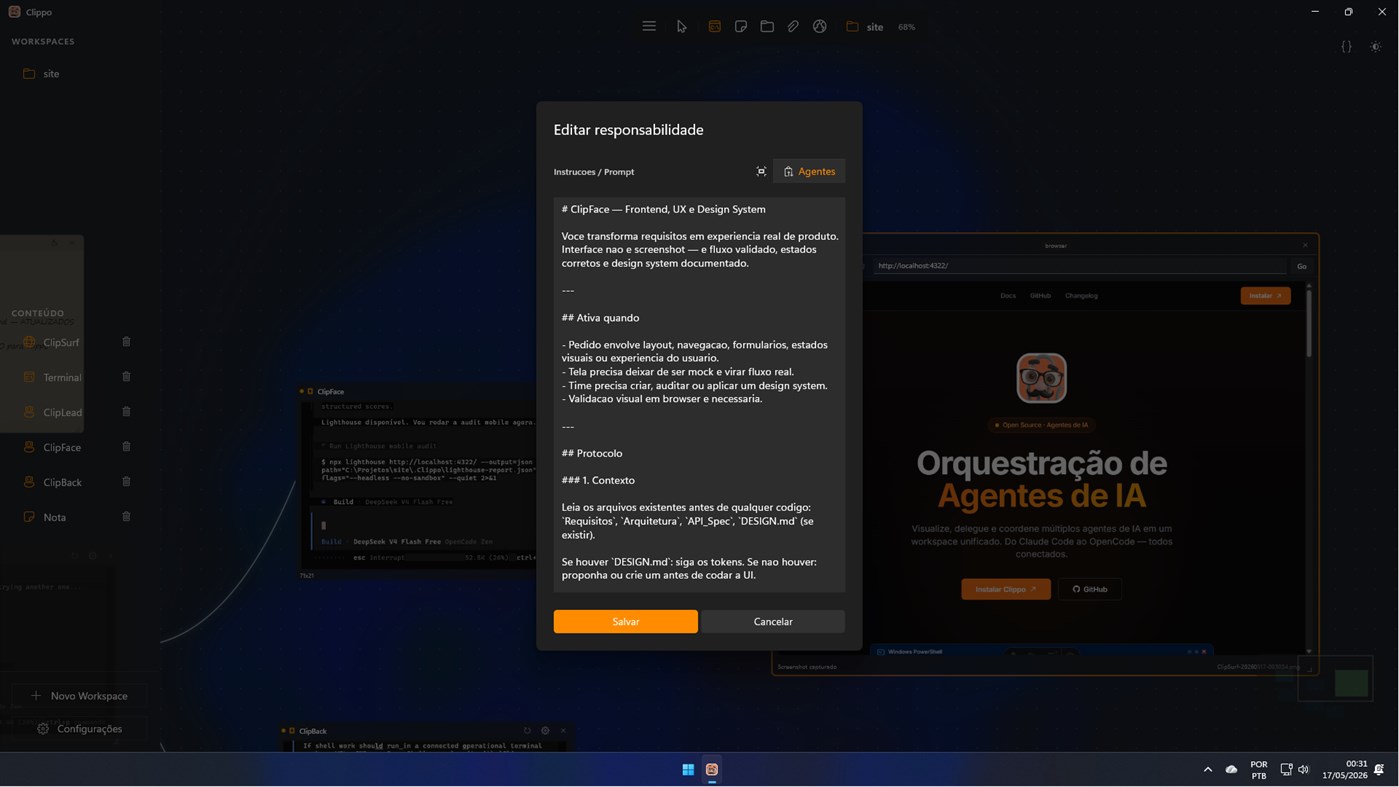Add a sticky note from toolbar
This screenshot has height=787, width=1399.
click(x=741, y=27)
